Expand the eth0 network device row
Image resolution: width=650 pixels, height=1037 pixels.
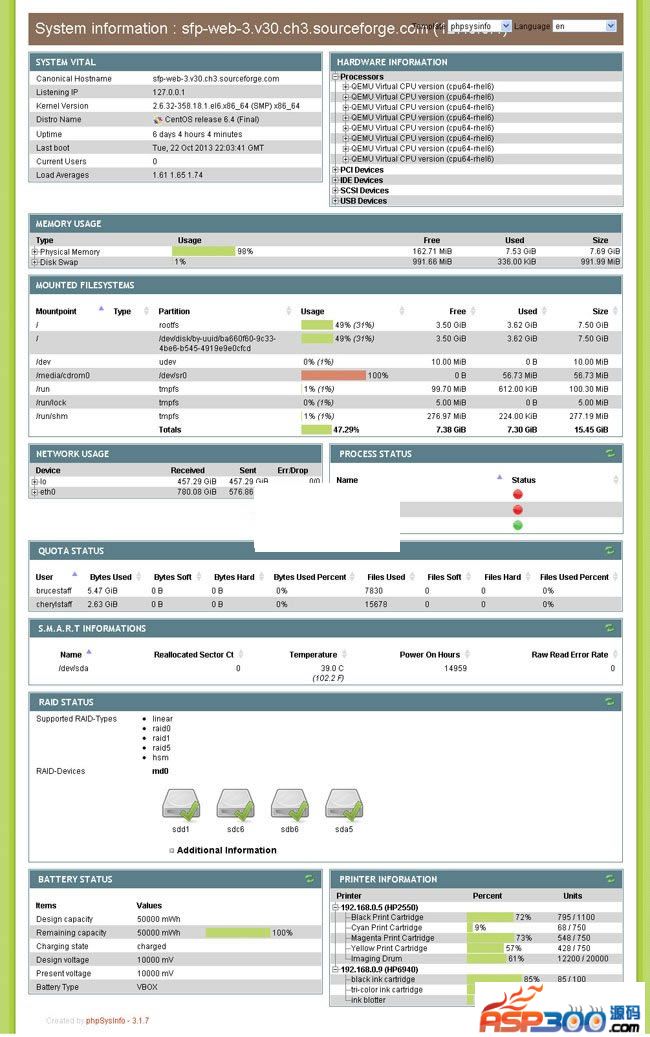tap(35, 492)
